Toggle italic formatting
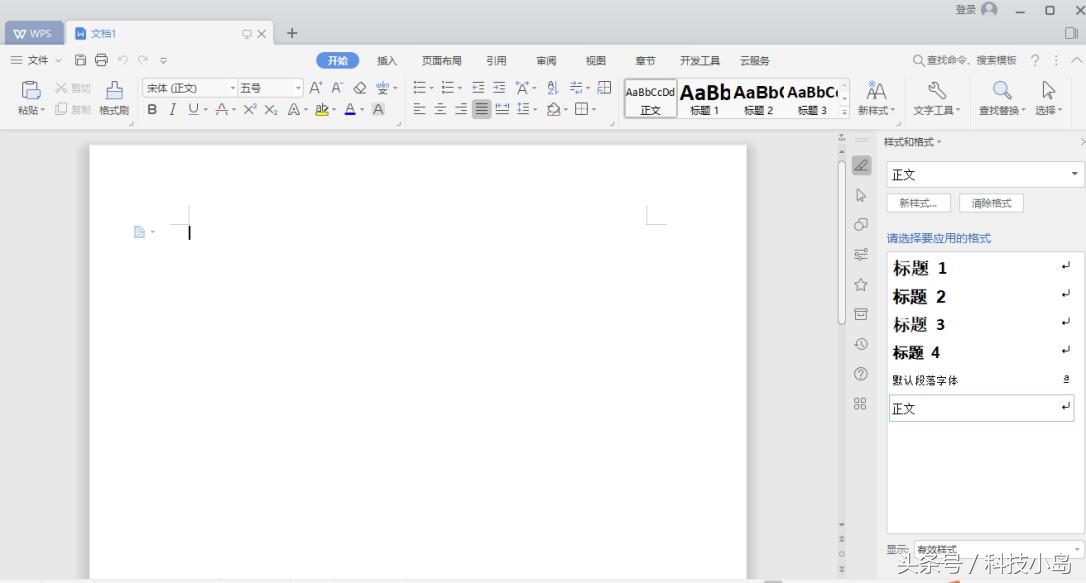This screenshot has height=583, width=1086. (x=172, y=110)
